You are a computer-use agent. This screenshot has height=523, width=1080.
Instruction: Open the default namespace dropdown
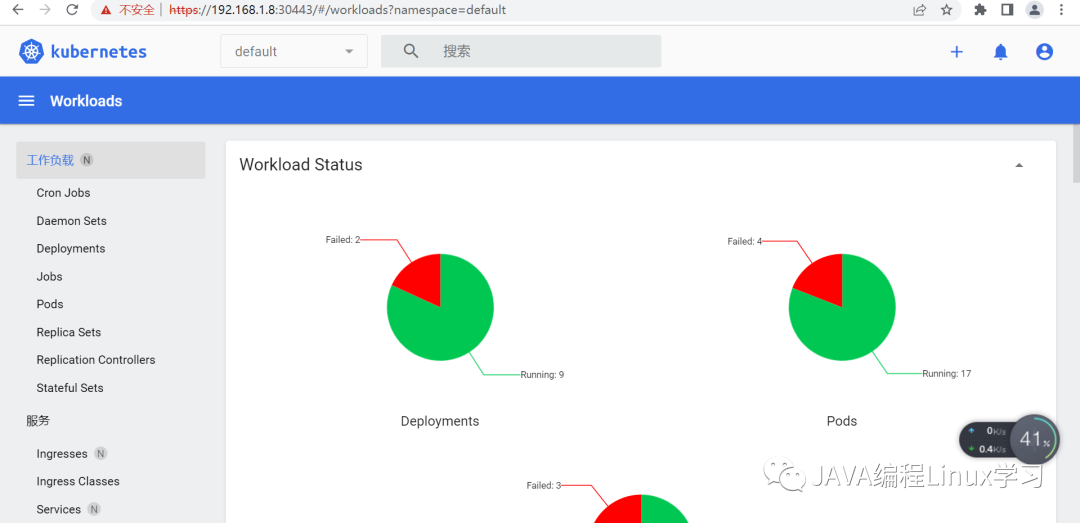coord(294,52)
